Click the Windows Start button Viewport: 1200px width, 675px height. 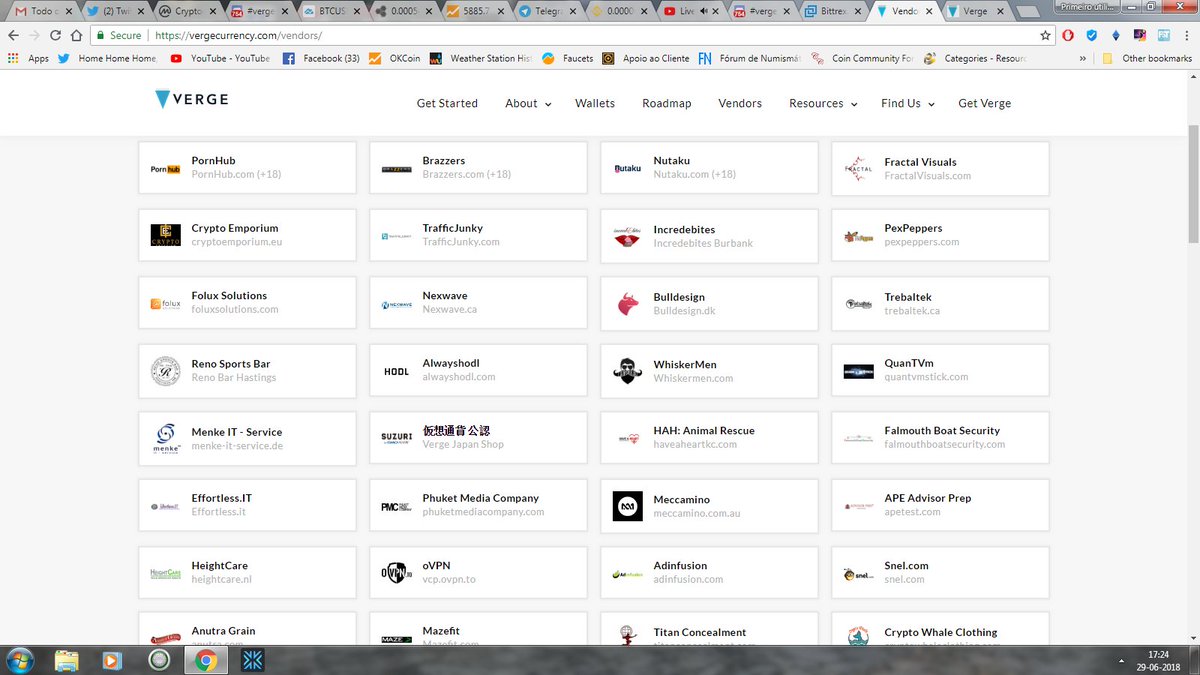pyautogui.click(x=19, y=660)
